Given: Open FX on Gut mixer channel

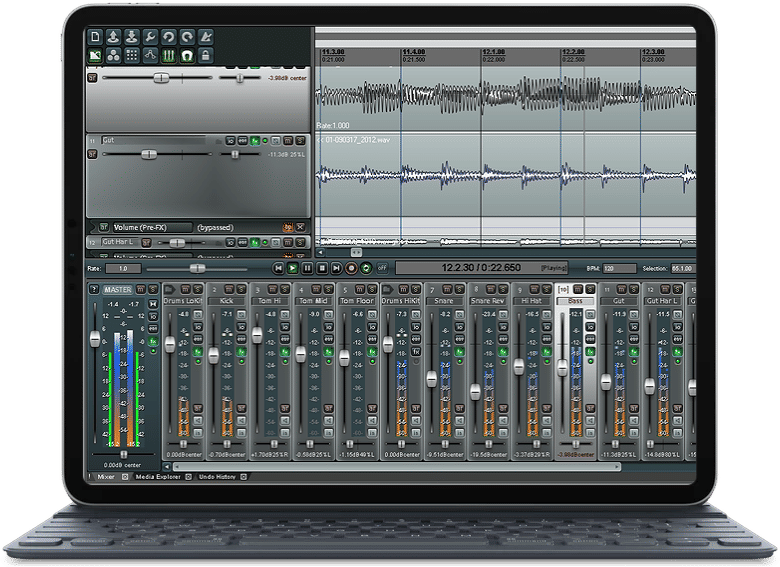Looking at the screenshot, I should tap(634, 352).
